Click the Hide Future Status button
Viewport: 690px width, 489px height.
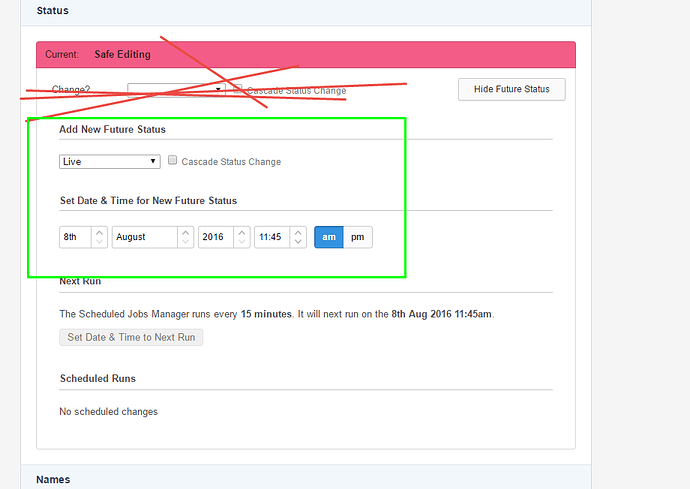[511, 89]
